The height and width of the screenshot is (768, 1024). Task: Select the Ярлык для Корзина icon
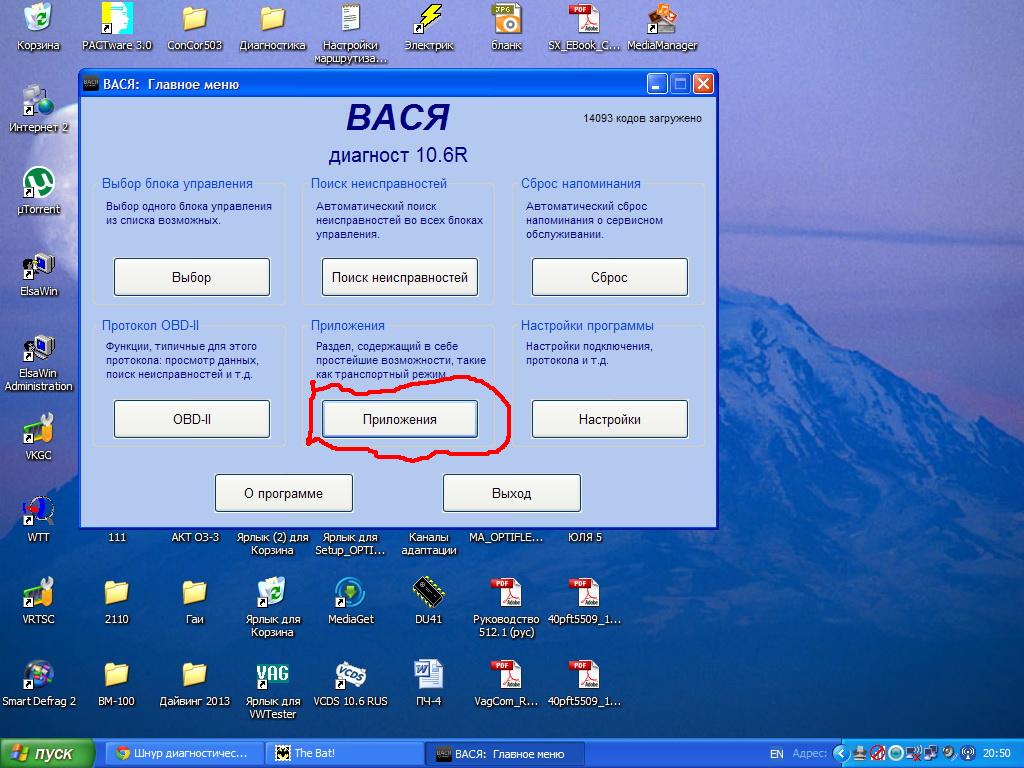[x=272, y=593]
